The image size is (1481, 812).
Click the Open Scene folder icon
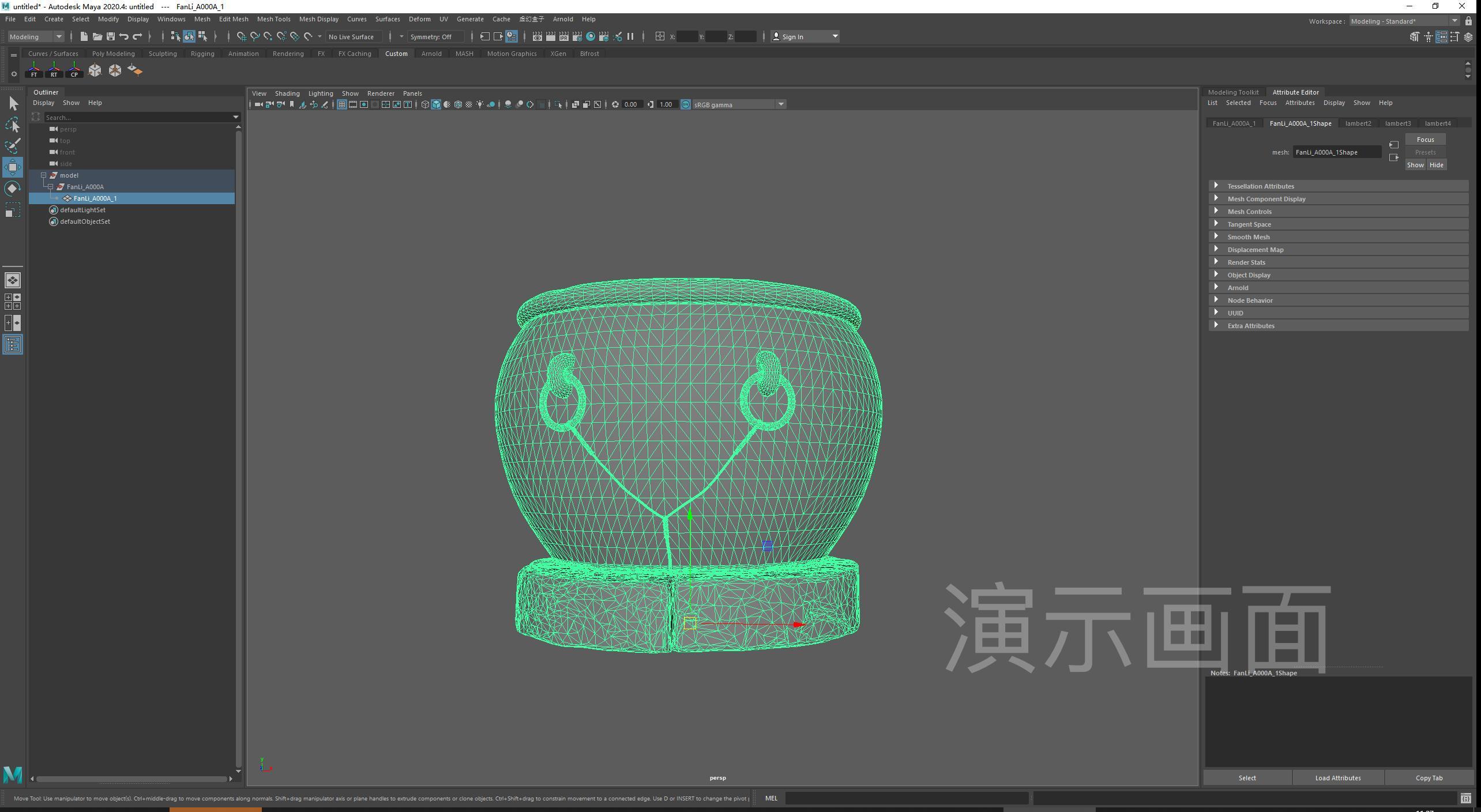(97, 36)
